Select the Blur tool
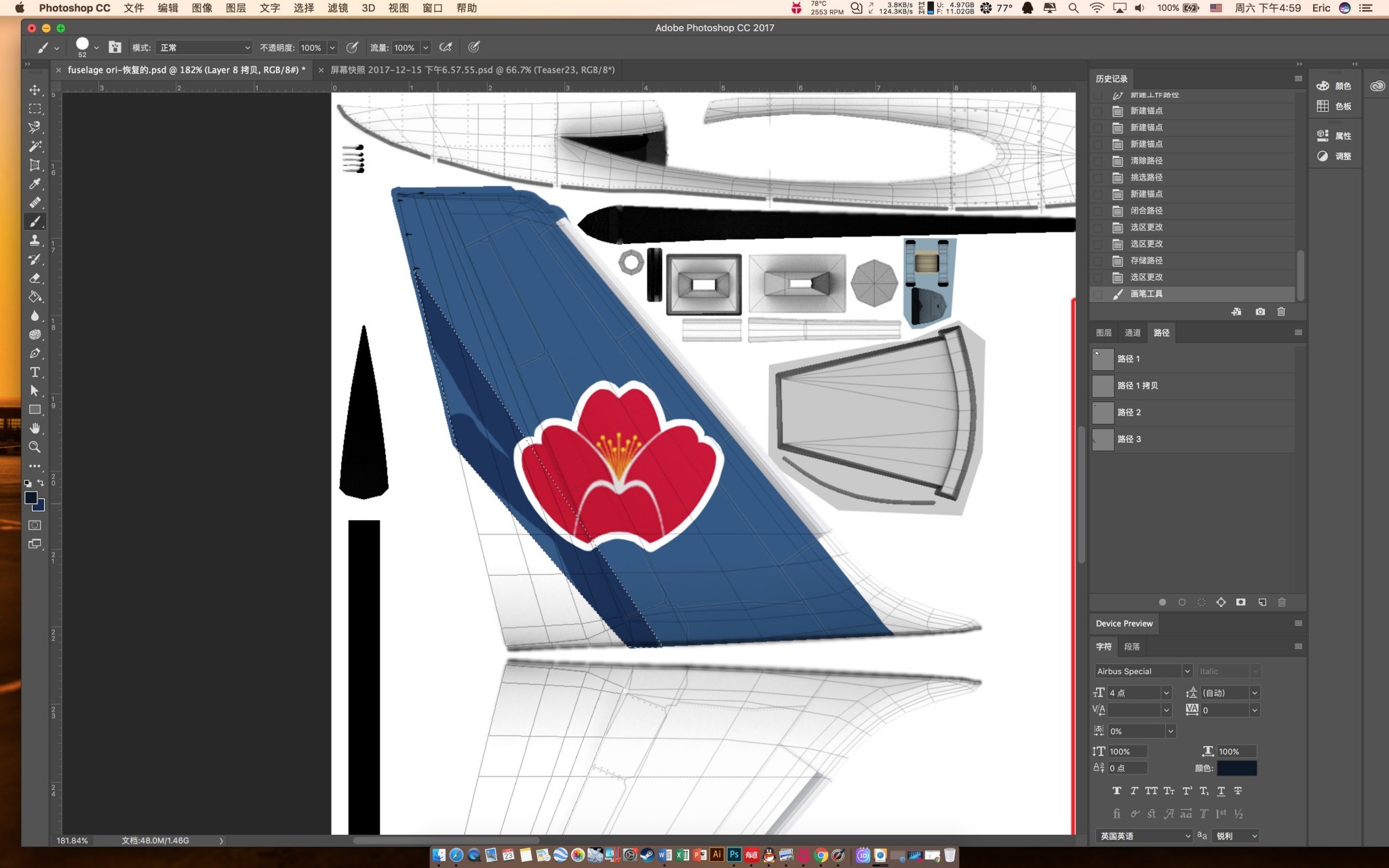The width and height of the screenshot is (1389, 868). (35, 315)
